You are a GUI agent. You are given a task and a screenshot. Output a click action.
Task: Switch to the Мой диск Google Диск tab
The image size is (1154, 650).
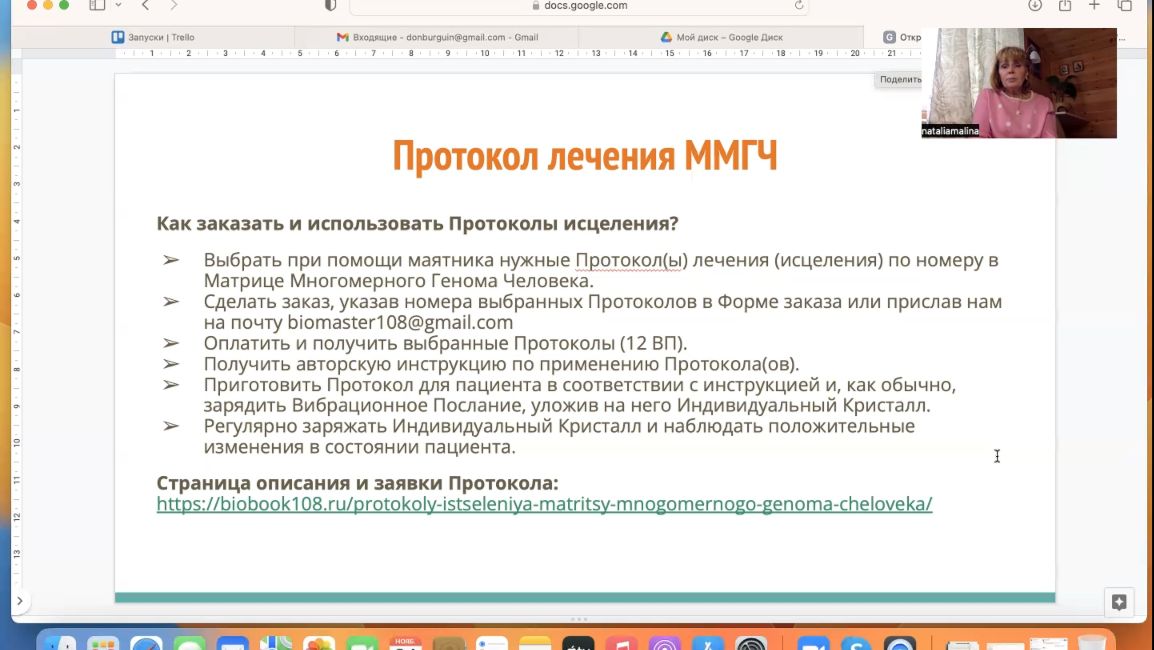721,37
